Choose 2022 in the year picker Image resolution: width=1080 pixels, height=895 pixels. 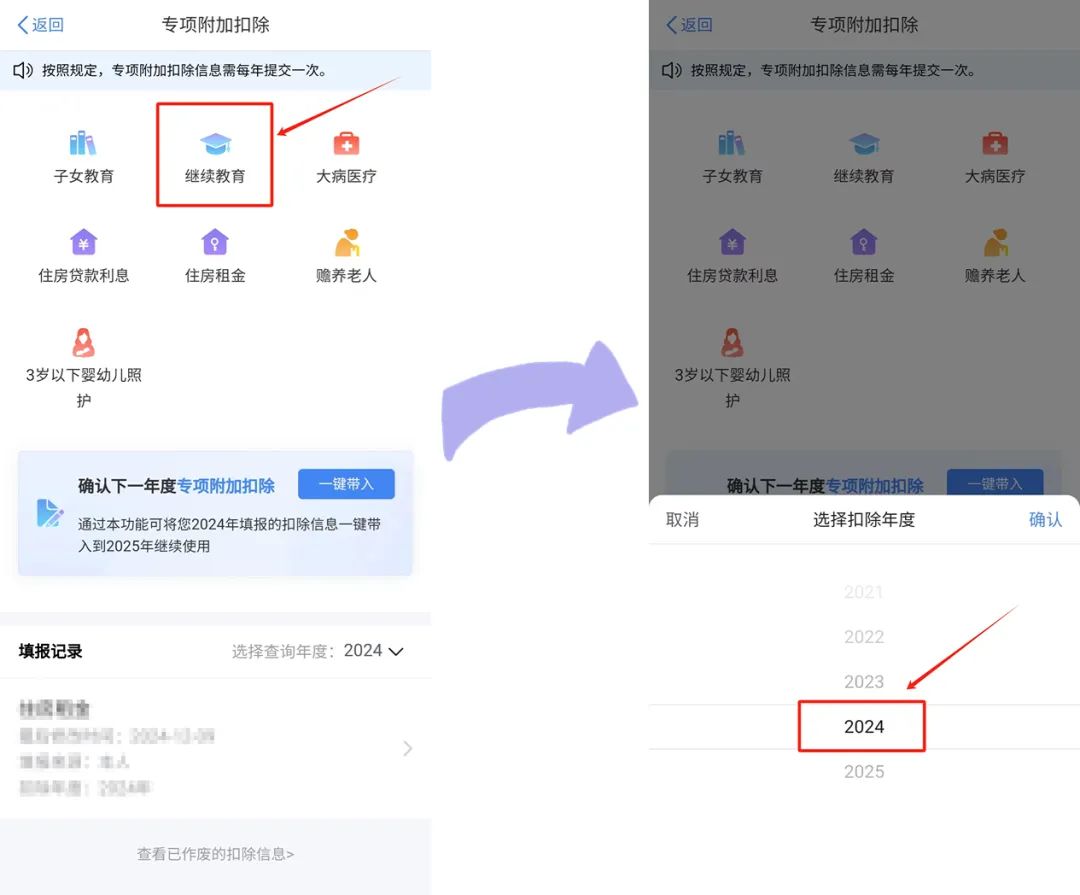[x=864, y=637]
